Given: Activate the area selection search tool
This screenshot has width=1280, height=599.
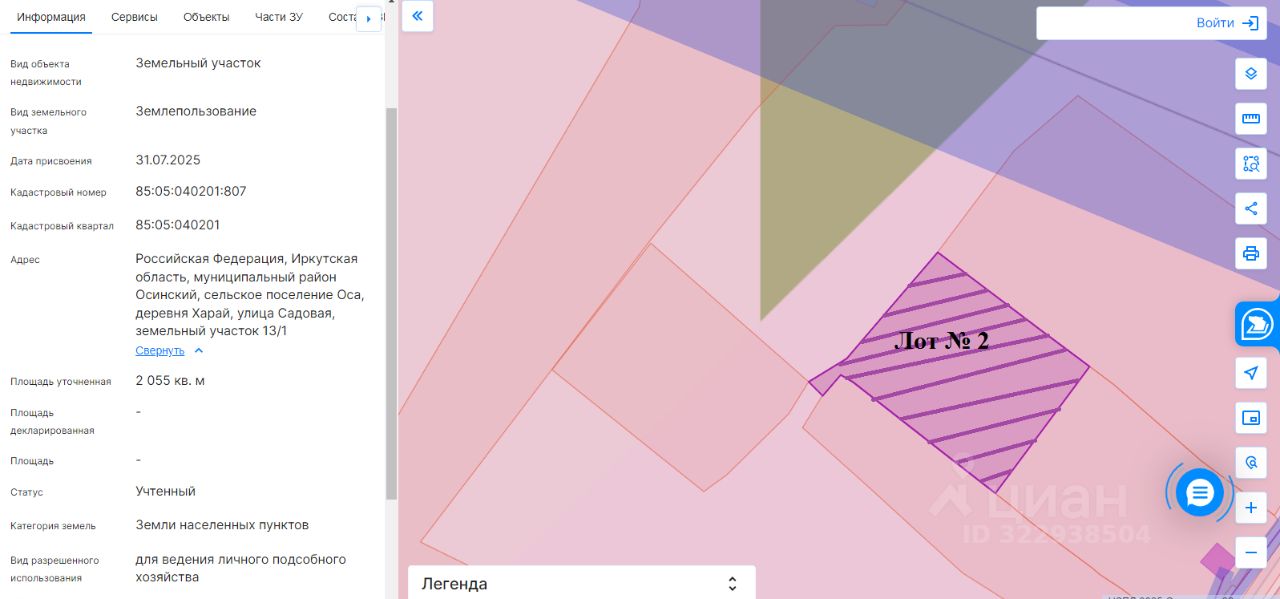Looking at the screenshot, I should [1250, 163].
